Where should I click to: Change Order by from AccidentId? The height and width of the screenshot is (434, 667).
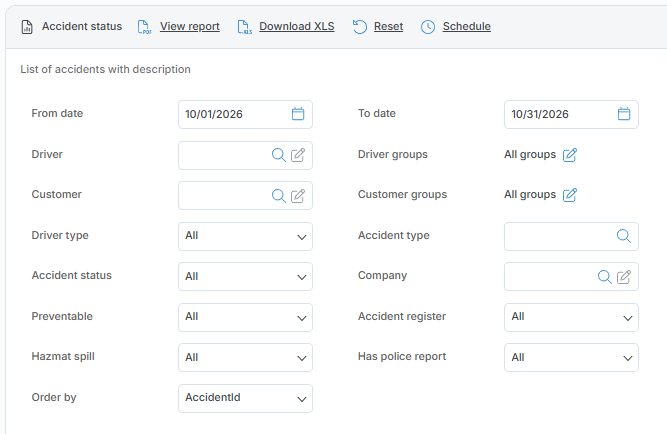click(x=245, y=398)
